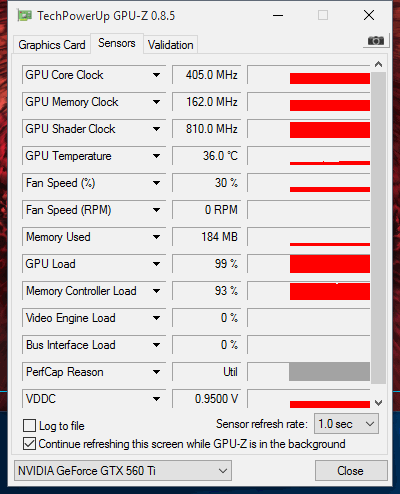Click the vertical scrollbar track
The height and width of the screenshot is (494, 400).
coord(378,228)
